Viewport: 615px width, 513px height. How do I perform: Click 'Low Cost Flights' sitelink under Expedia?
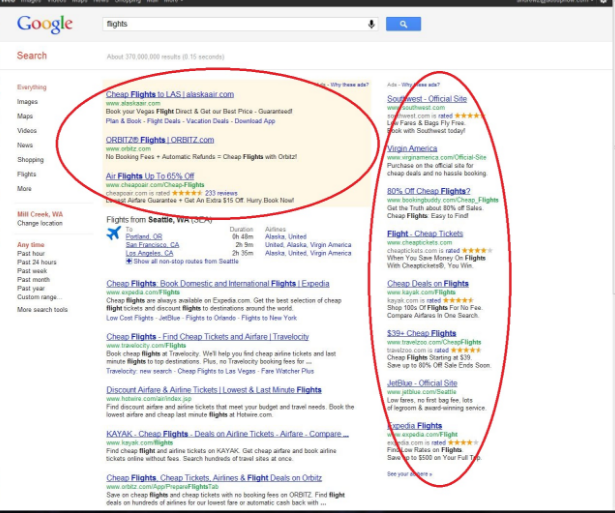(x=130, y=318)
